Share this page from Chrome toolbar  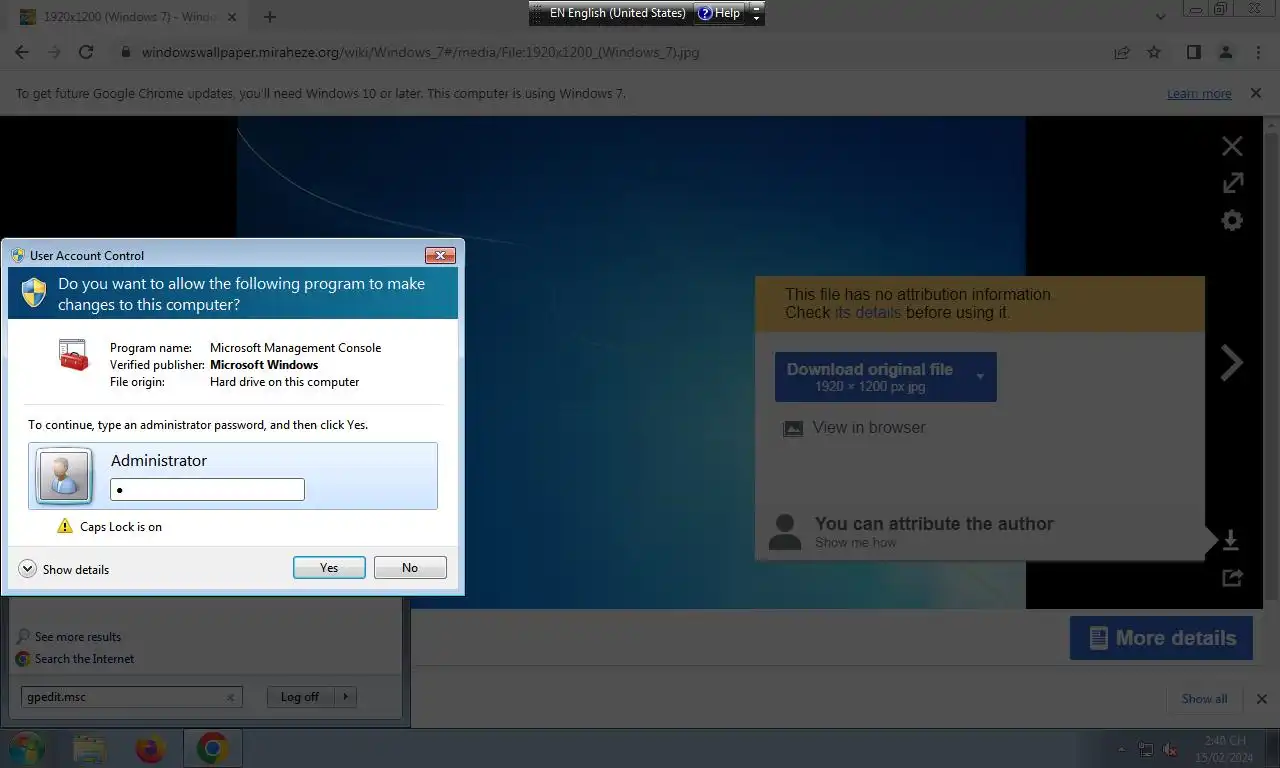coord(1122,52)
